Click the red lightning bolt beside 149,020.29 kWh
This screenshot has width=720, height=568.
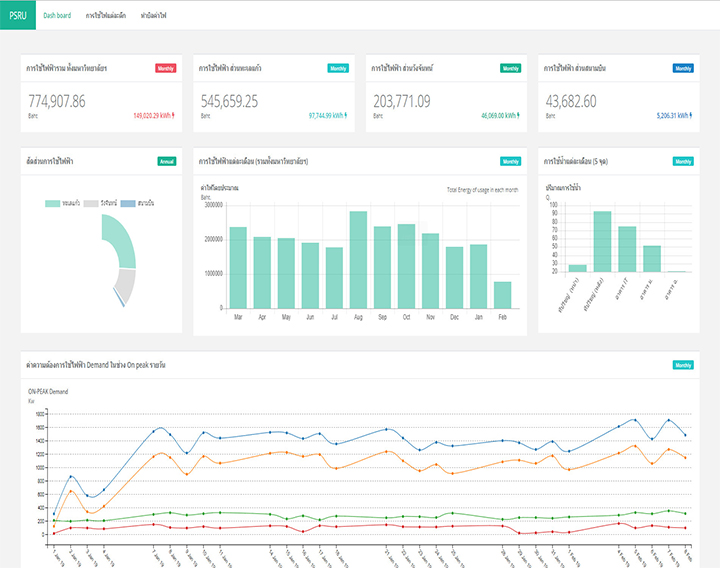coord(173,115)
